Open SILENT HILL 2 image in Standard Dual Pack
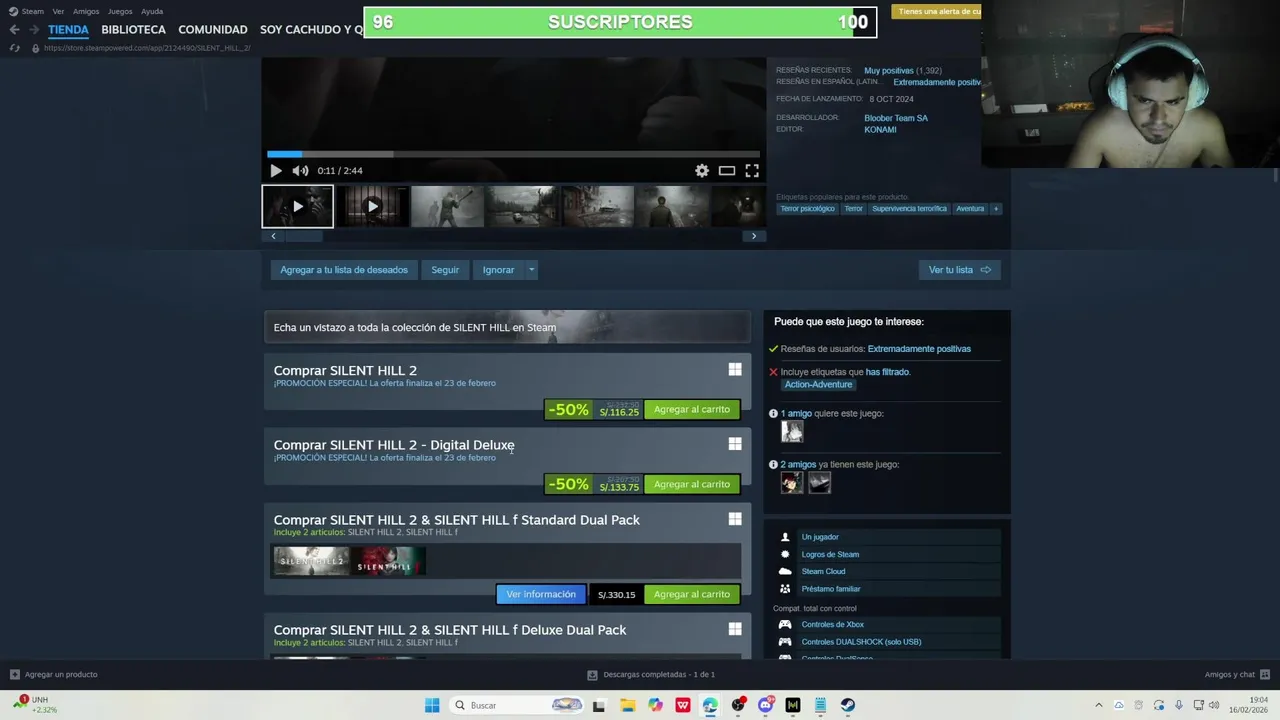Image resolution: width=1280 pixels, height=720 pixels. pos(312,561)
